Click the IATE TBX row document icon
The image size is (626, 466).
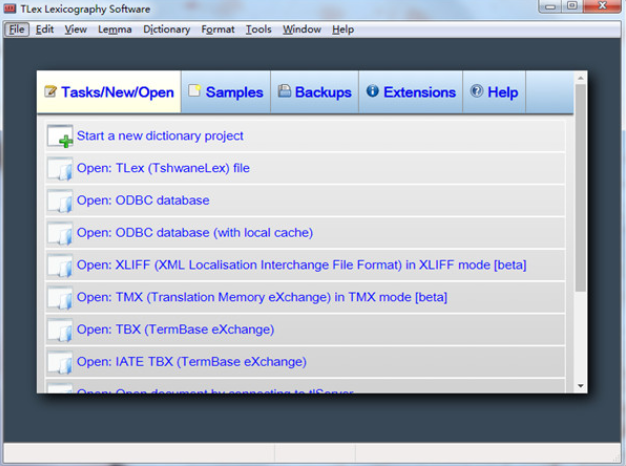60,362
